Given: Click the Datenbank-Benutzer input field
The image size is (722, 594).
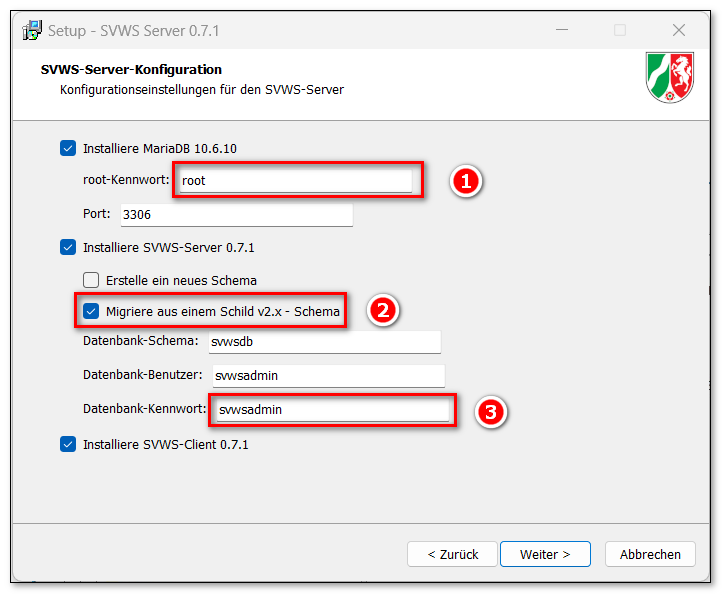Looking at the screenshot, I should click(329, 376).
